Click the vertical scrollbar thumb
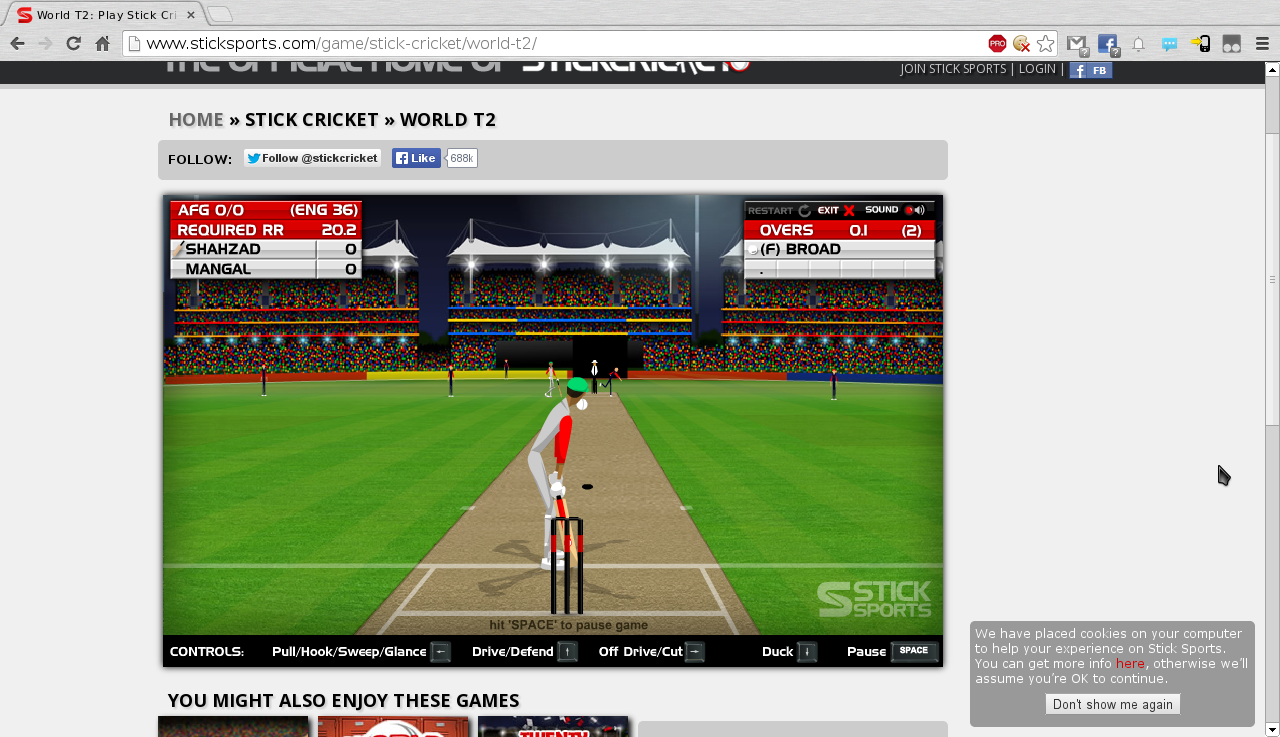This screenshot has height=737, width=1280. tap(1272, 279)
